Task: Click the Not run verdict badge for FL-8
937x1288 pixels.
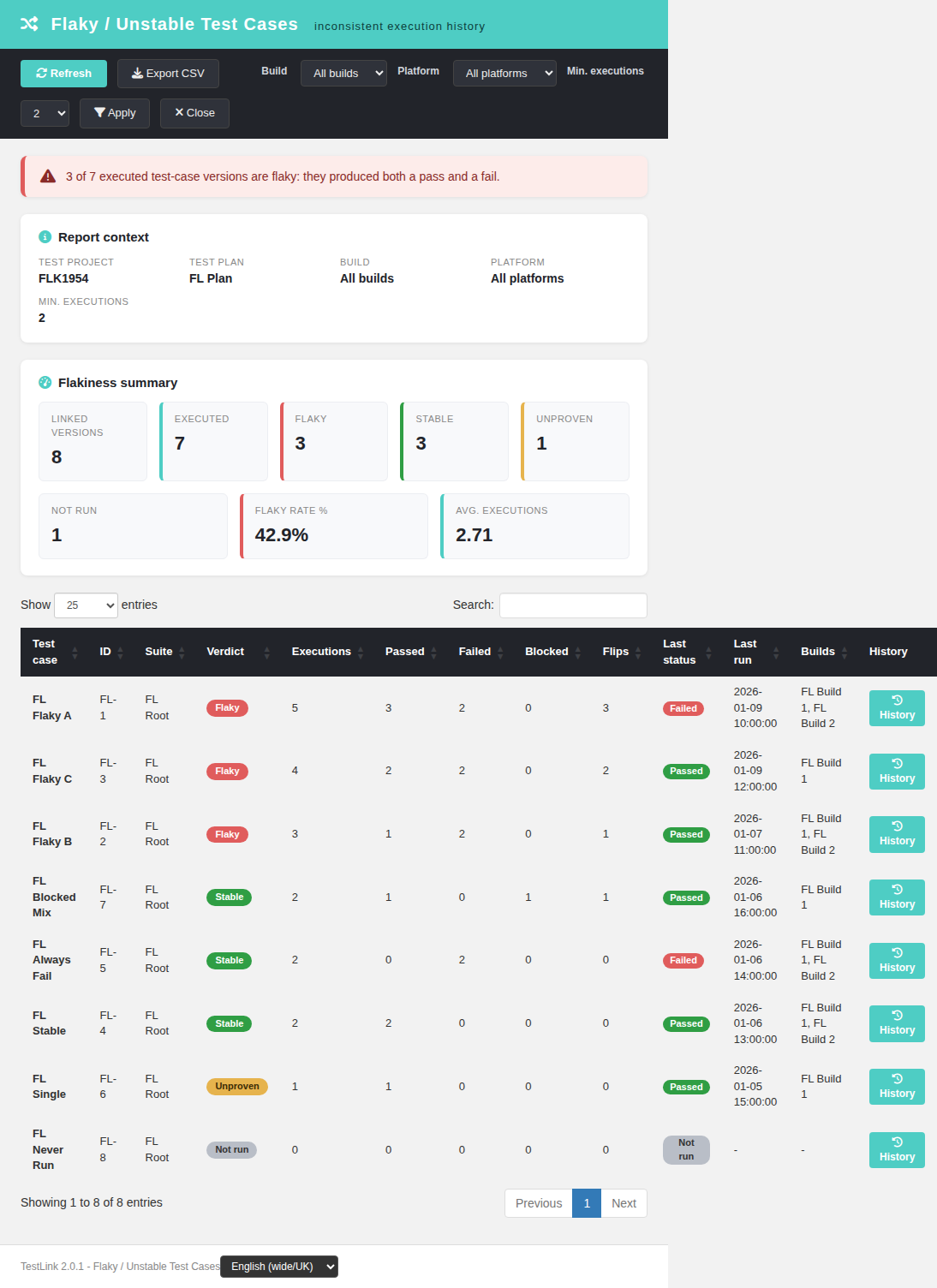Action: [231, 1150]
